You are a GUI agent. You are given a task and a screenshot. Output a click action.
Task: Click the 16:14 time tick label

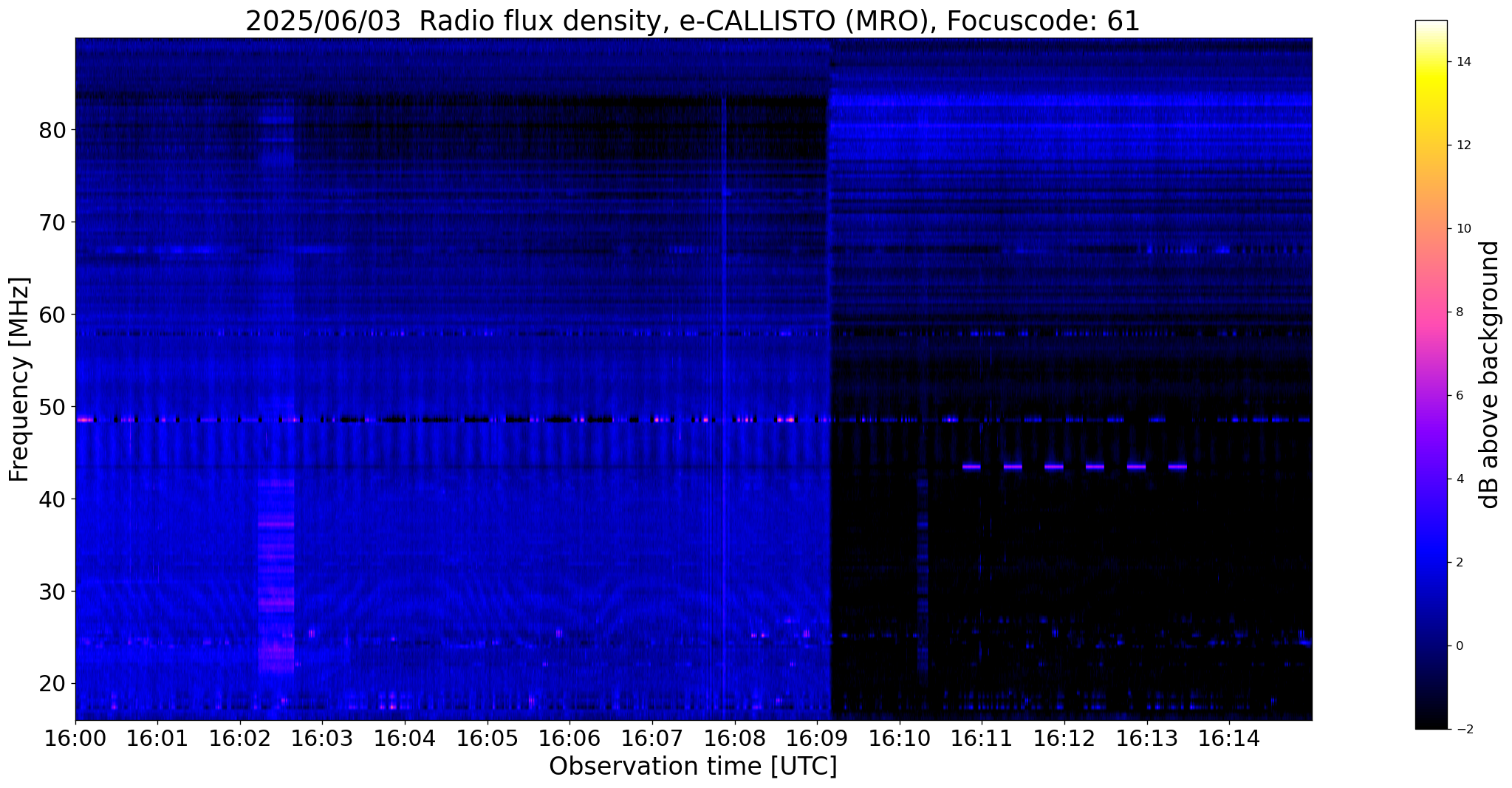pos(1229,738)
